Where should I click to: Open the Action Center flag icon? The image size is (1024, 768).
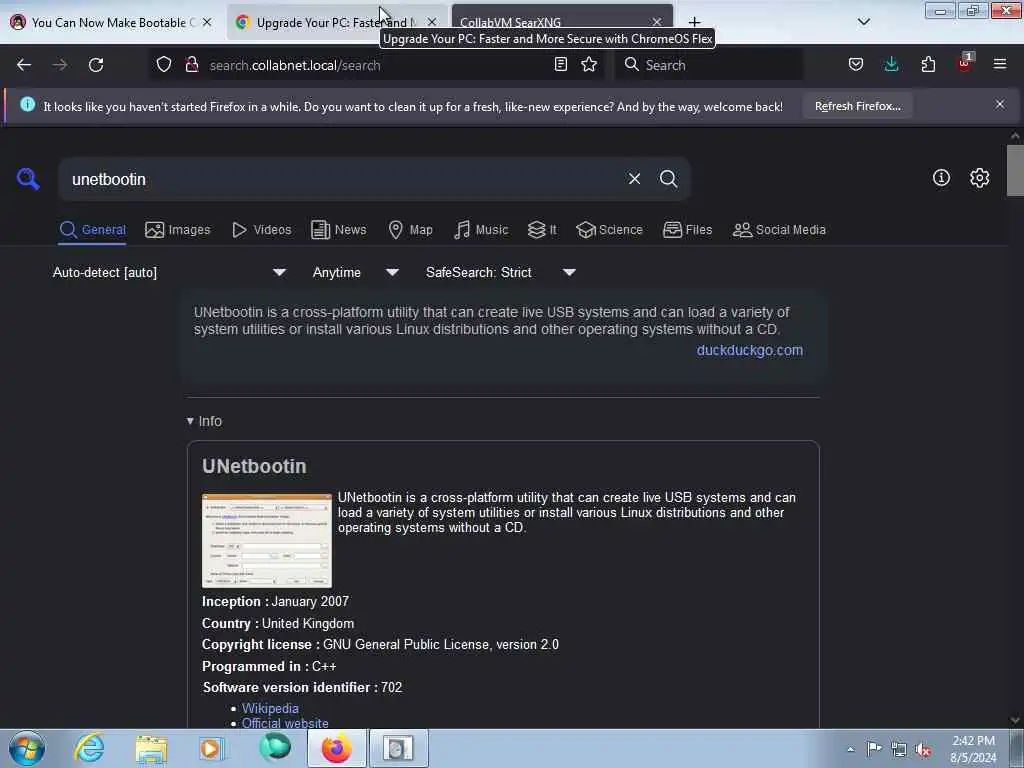point(874,749)
